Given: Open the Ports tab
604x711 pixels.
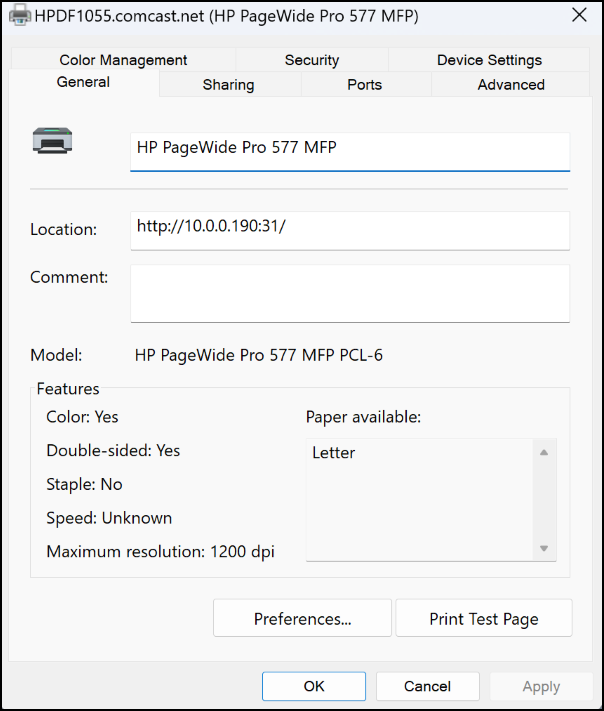Looking at the screenshot, I should tap(365, 85).
